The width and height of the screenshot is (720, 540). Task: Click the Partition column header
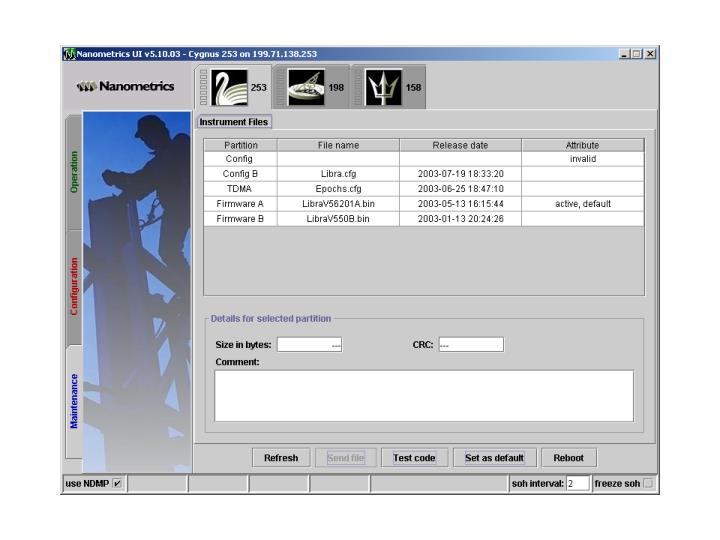pos(241,145)
